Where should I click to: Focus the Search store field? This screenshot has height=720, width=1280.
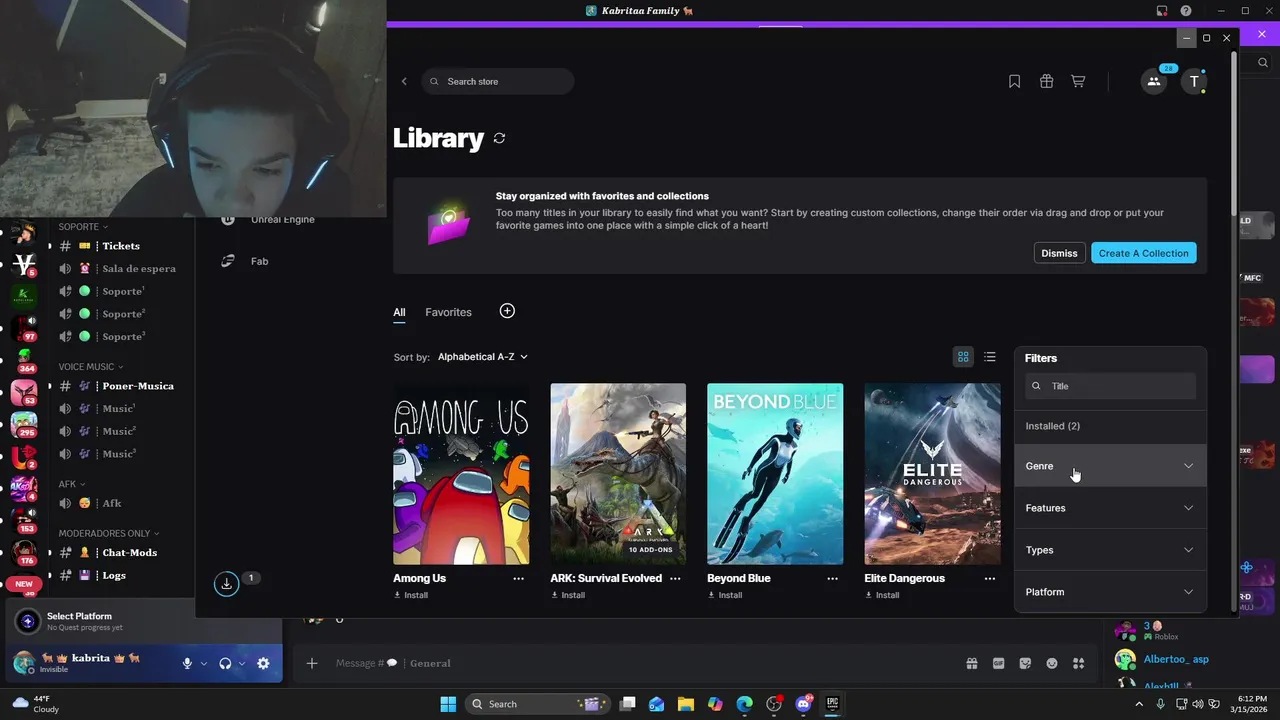tap(498, 81)
